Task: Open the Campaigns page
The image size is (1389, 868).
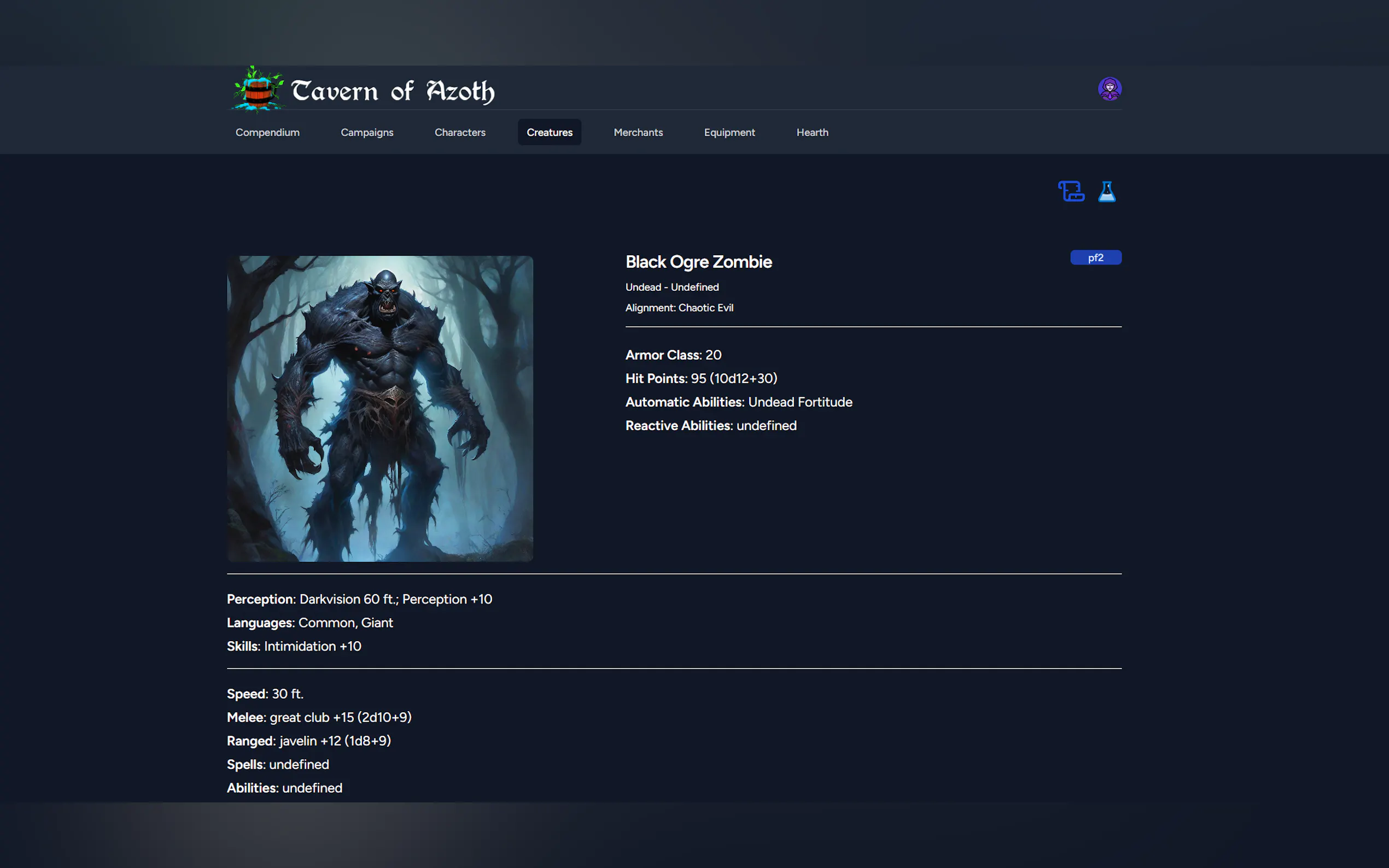Action: pos(367,132)
